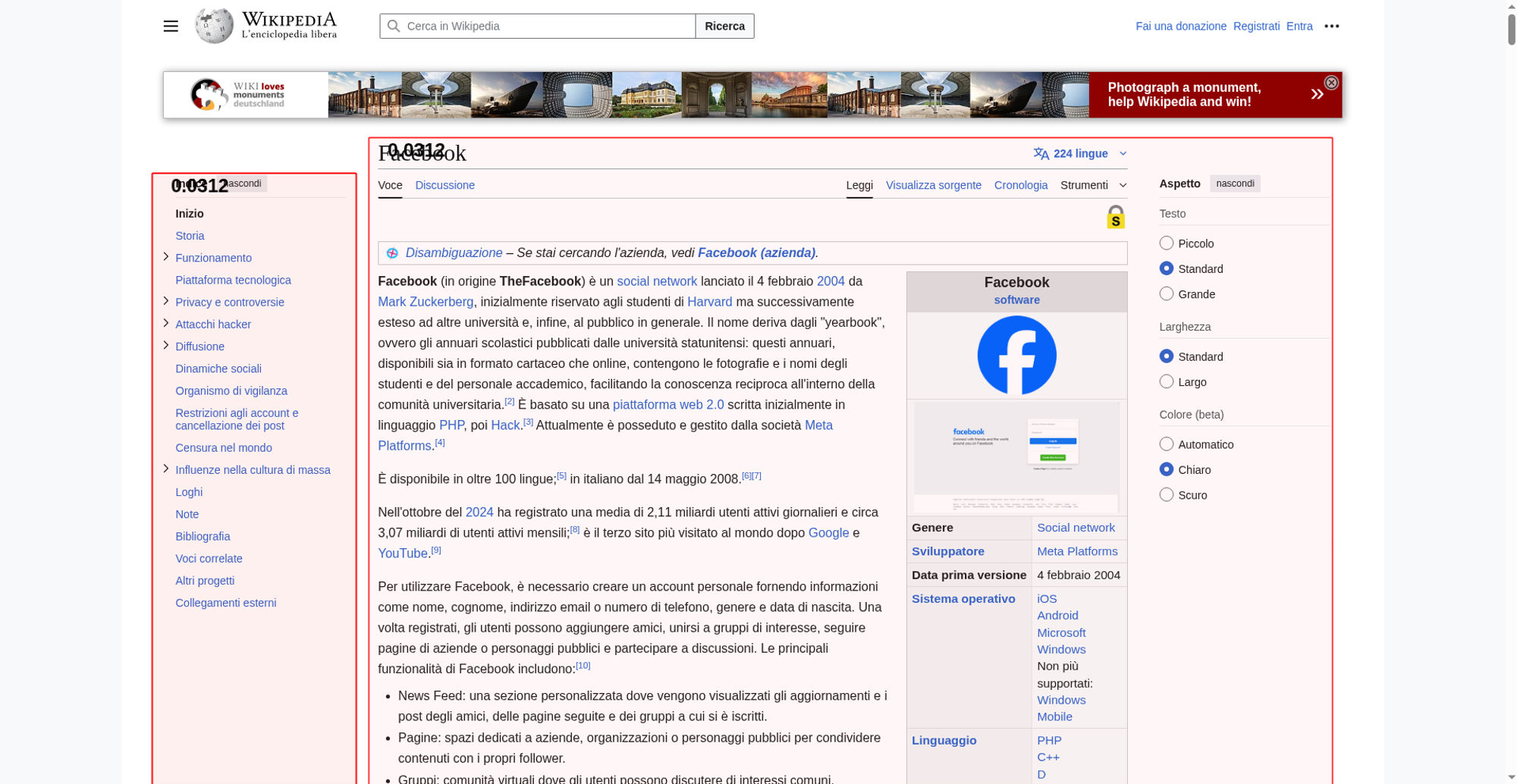Open the three-dots personal tools menu

(1331, 26)
